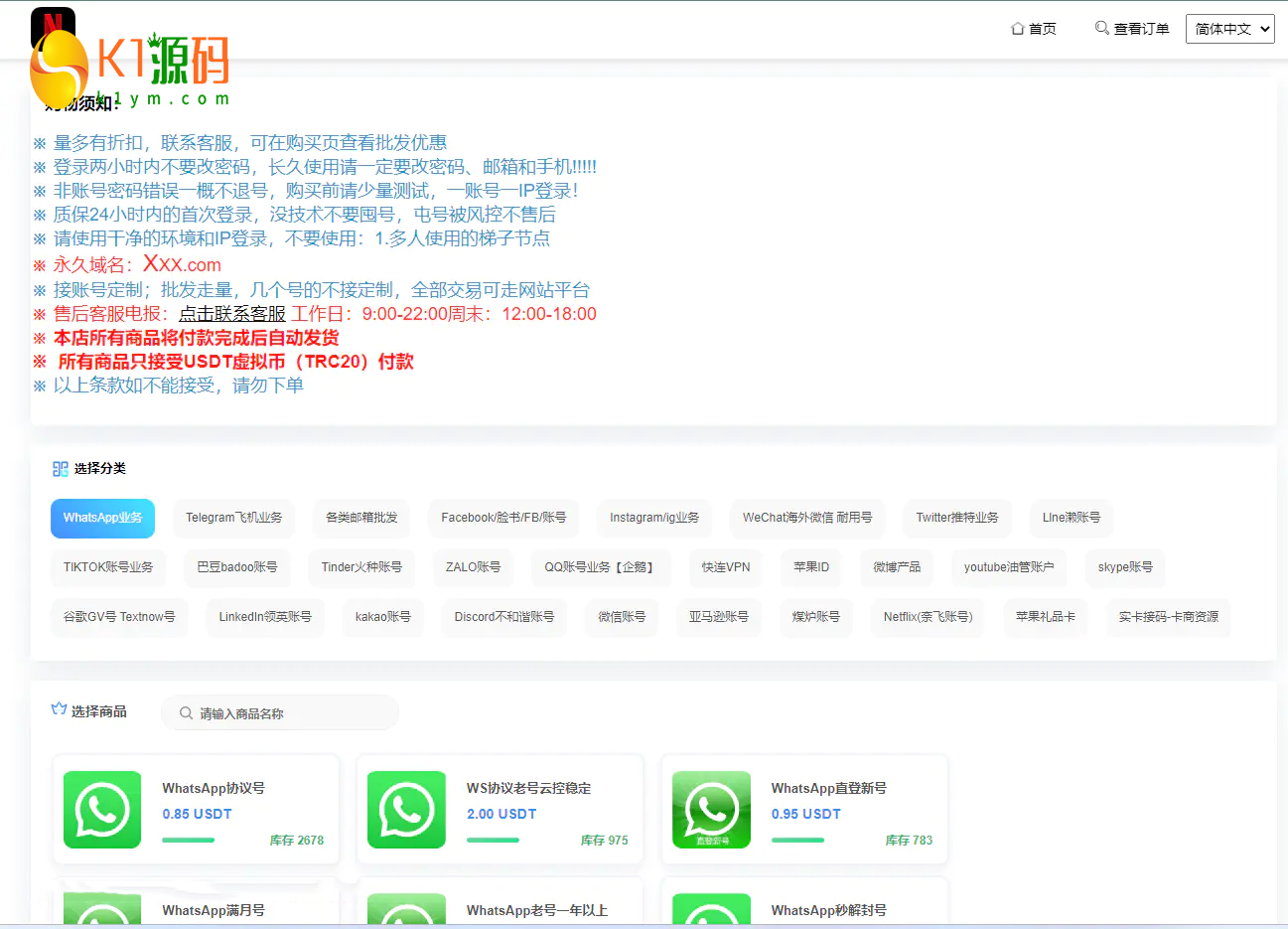Open the 煤炉账号 category

[x=816, y=617]
